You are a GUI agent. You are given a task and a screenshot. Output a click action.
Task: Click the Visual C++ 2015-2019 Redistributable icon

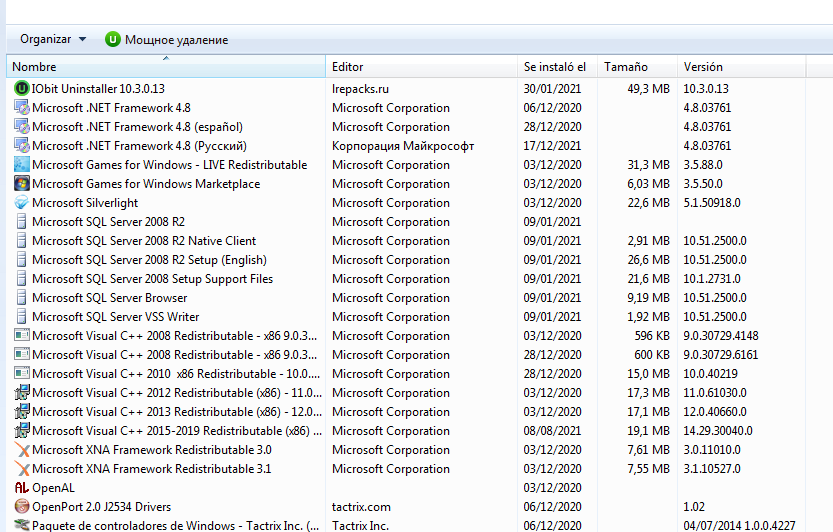22,430
